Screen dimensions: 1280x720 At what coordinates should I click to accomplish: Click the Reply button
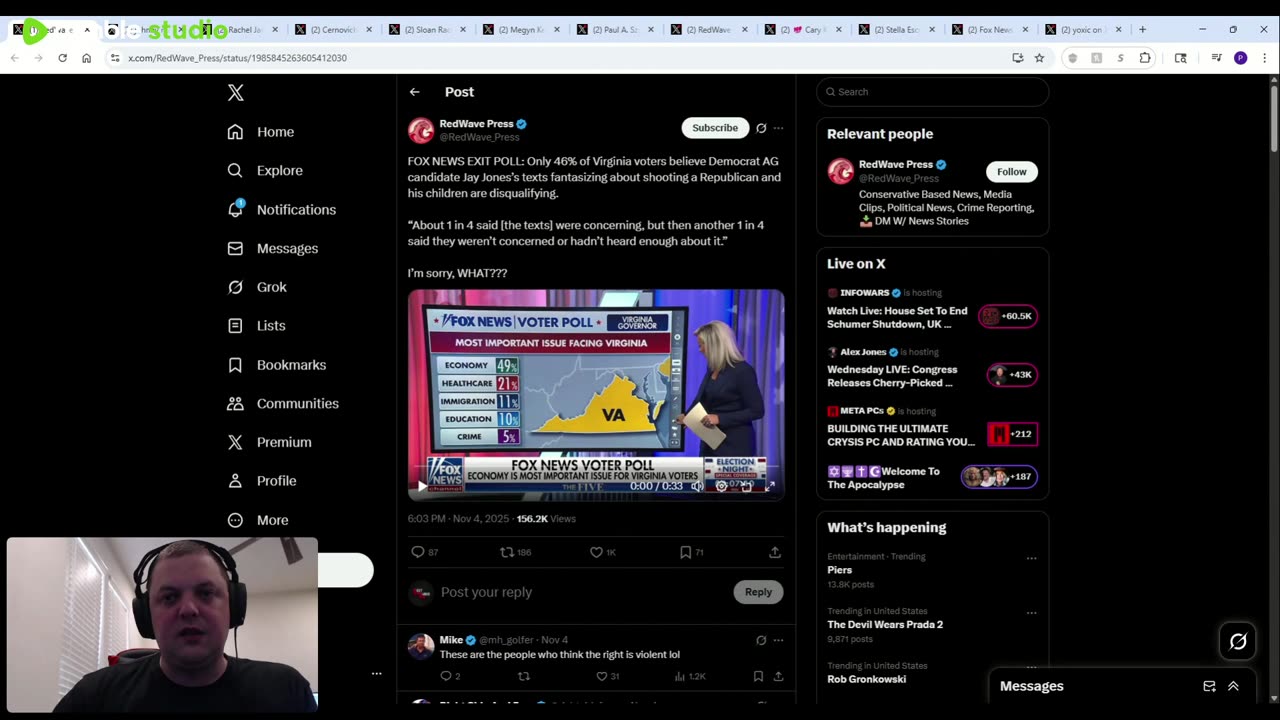(x=758, y=592)
